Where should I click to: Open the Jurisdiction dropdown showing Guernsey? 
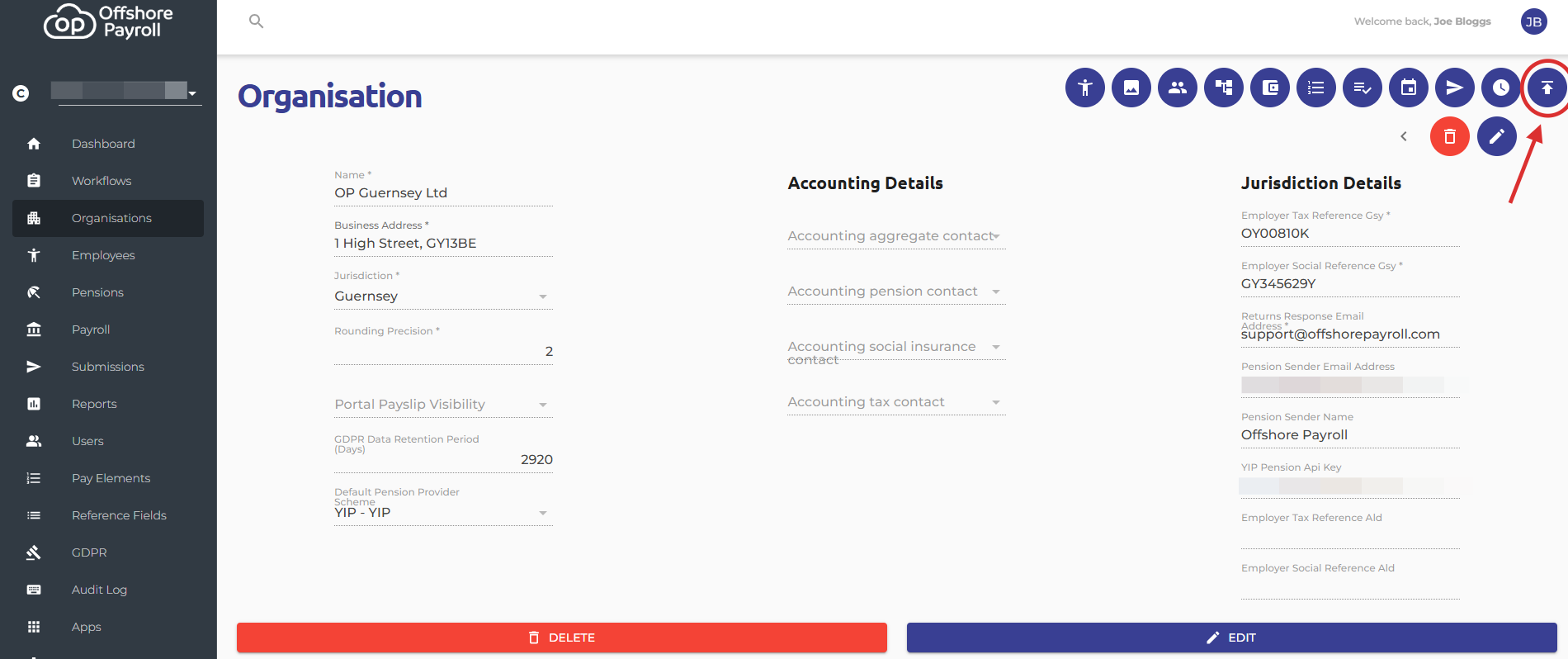[x=443, y=296]
